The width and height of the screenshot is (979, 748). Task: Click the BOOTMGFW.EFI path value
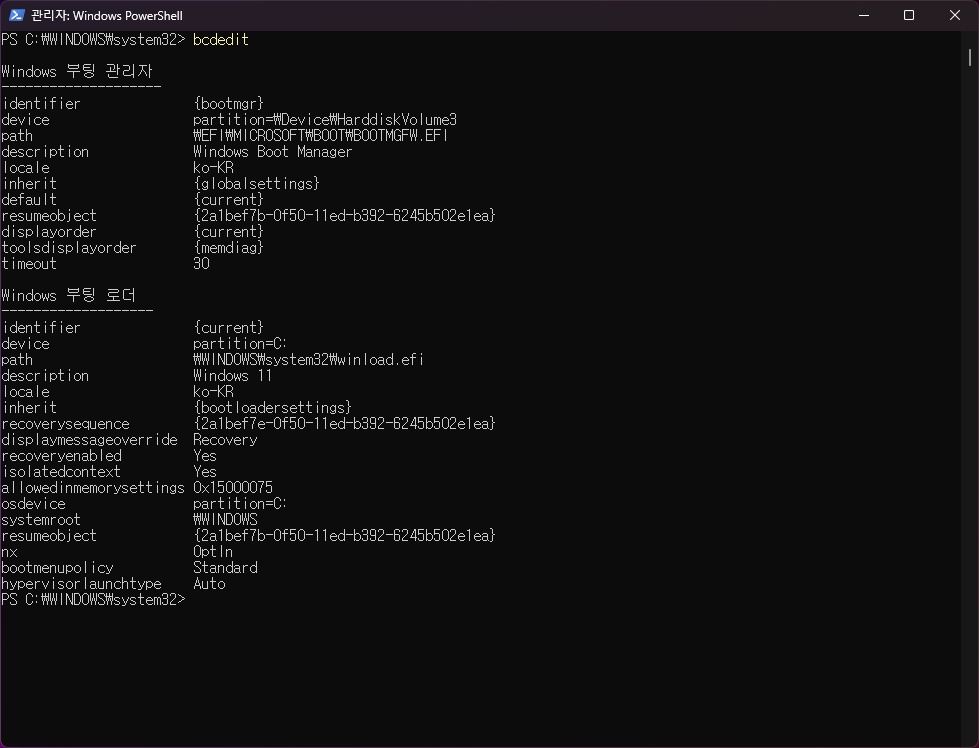click(x=320, y=135)
